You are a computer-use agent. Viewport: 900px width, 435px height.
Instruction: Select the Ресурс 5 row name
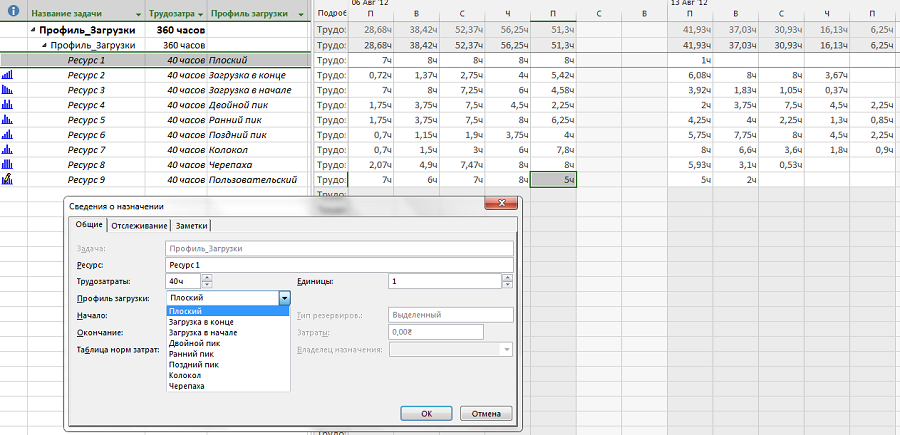(86, 119)
